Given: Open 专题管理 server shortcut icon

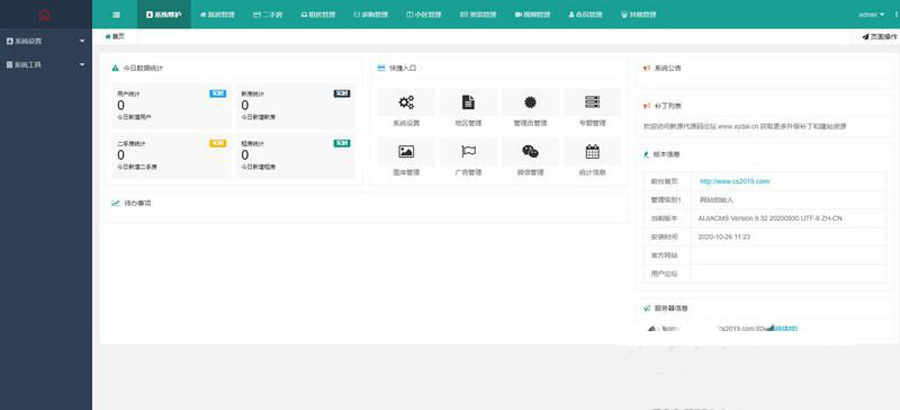Looking at the screenshot, I should pos(592,102).
